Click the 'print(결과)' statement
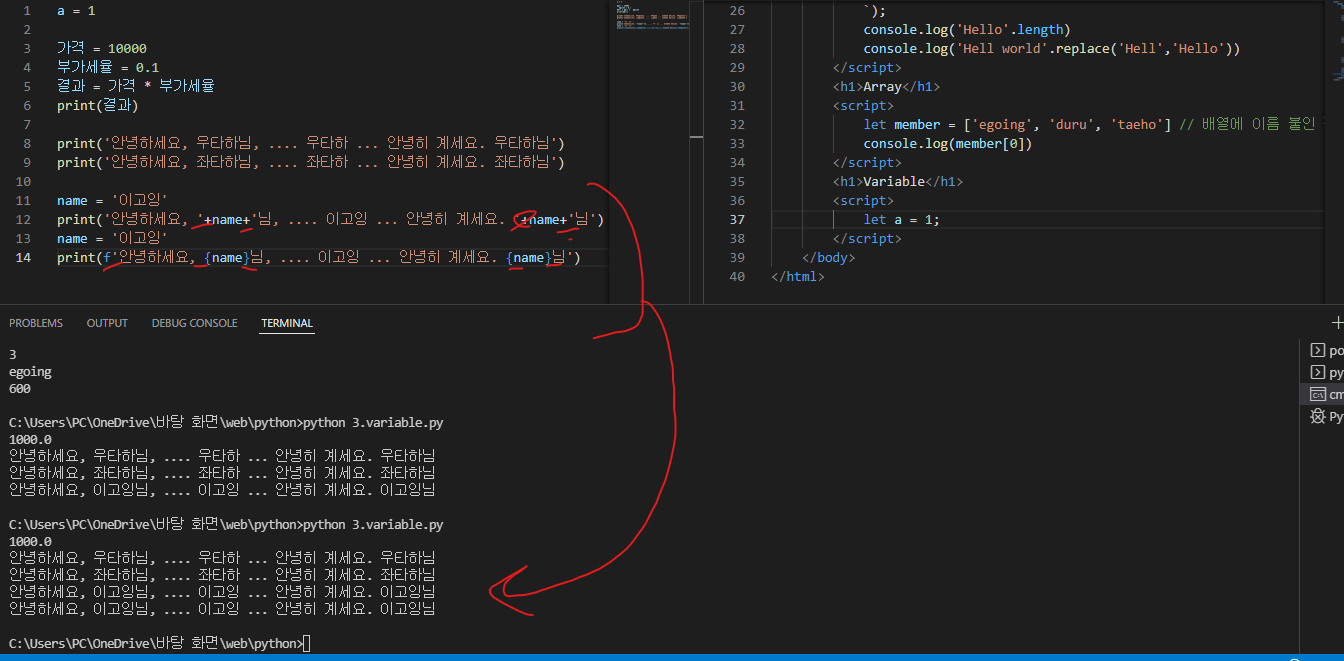Screen dimensions: 1344x661 pos(98,105)
